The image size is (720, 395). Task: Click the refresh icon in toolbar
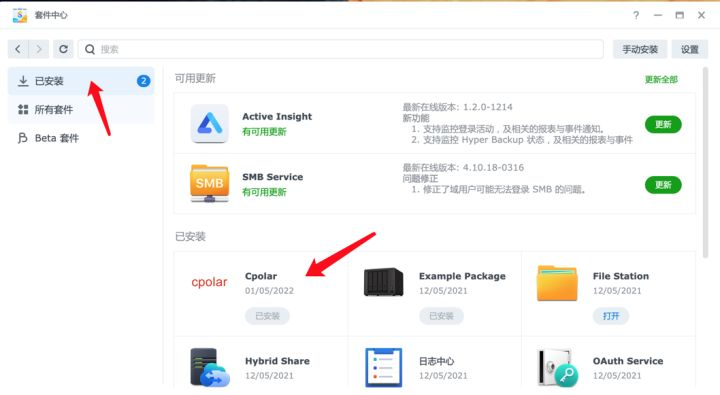tap(63, 49)
